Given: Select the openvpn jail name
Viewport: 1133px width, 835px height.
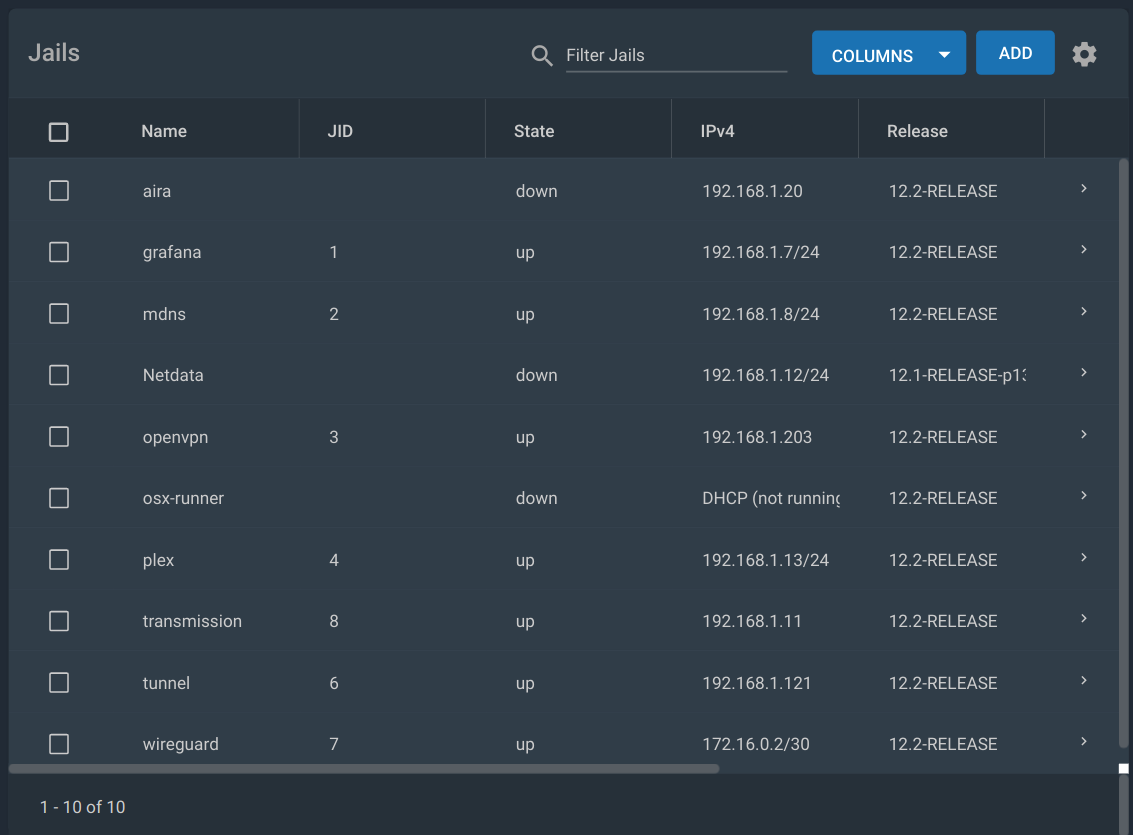Looking at the screenshot, I should click(x=175, y=438).
